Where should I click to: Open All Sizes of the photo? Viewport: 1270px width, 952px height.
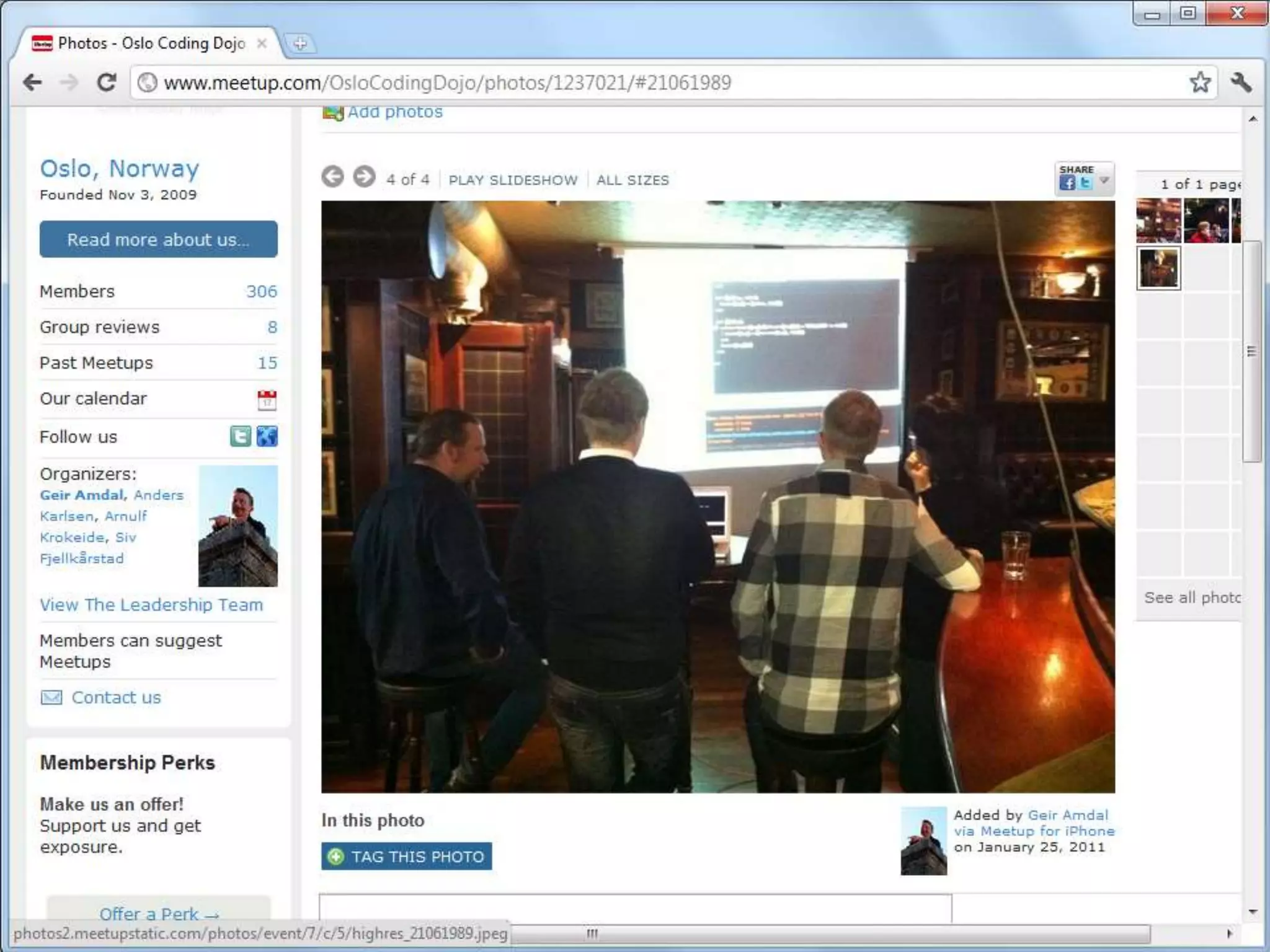point(633,180)
